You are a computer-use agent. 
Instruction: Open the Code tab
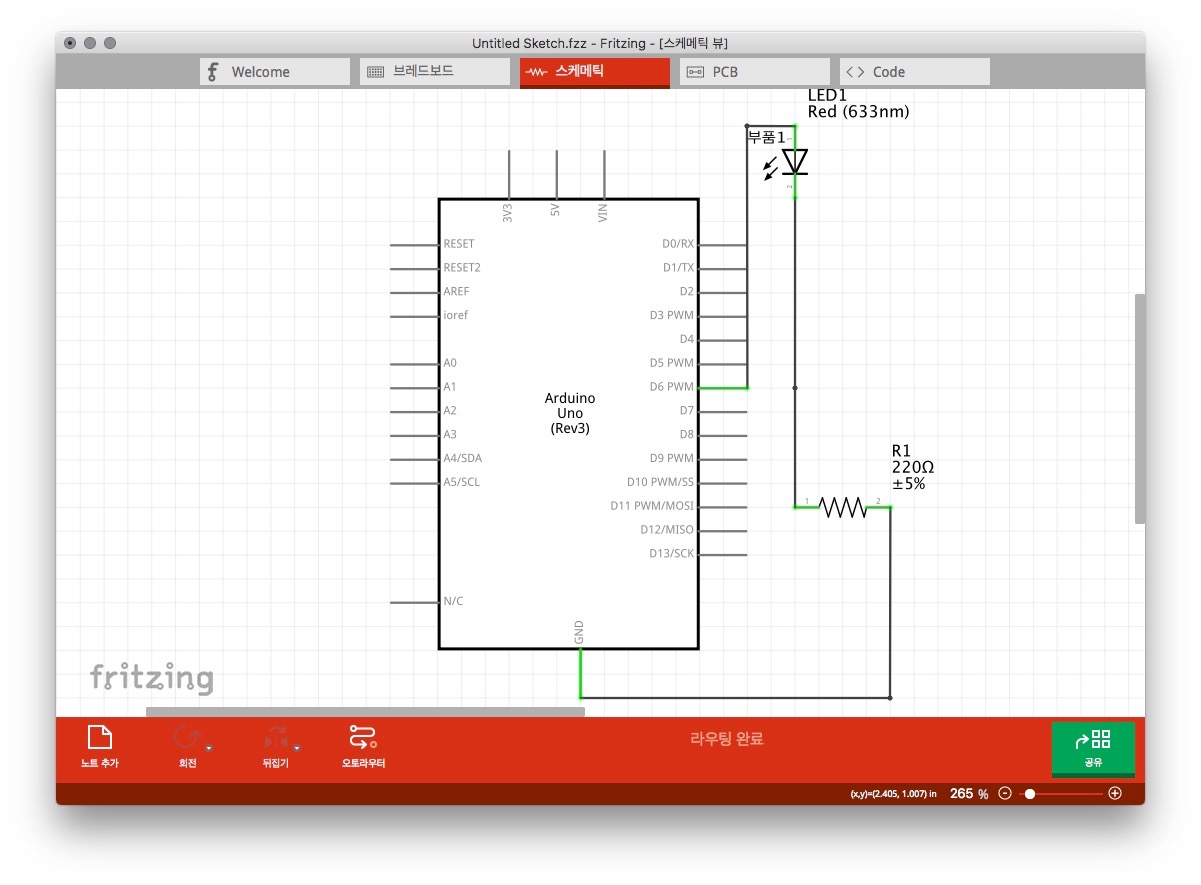(x=915, y=72)
